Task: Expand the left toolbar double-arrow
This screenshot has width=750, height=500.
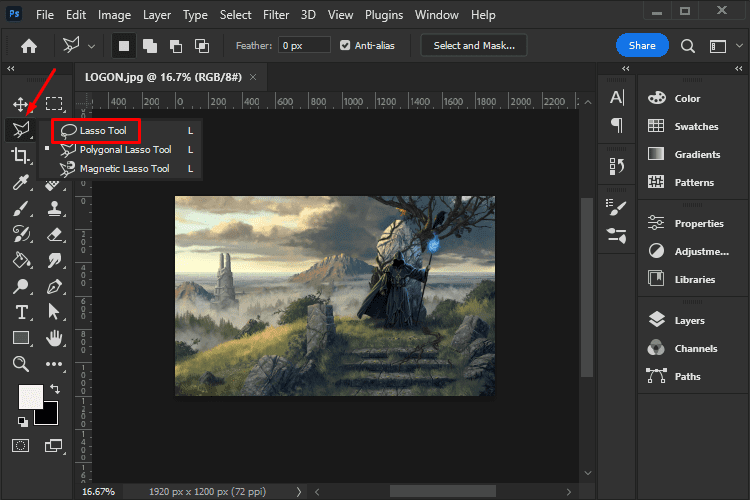Action: tap(11, 68)
